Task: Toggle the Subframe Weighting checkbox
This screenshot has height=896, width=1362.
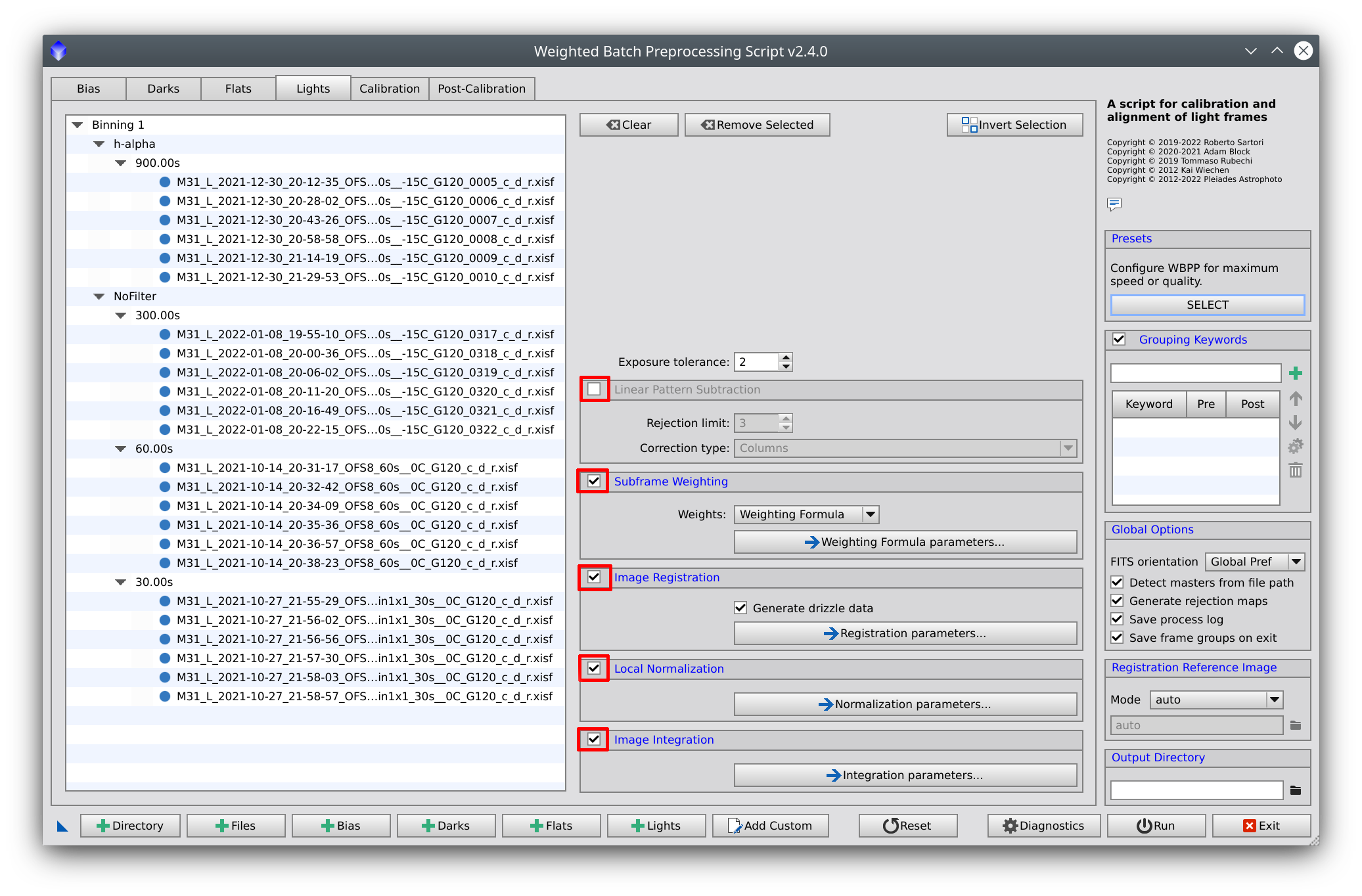Action: [x=594, y=482]
